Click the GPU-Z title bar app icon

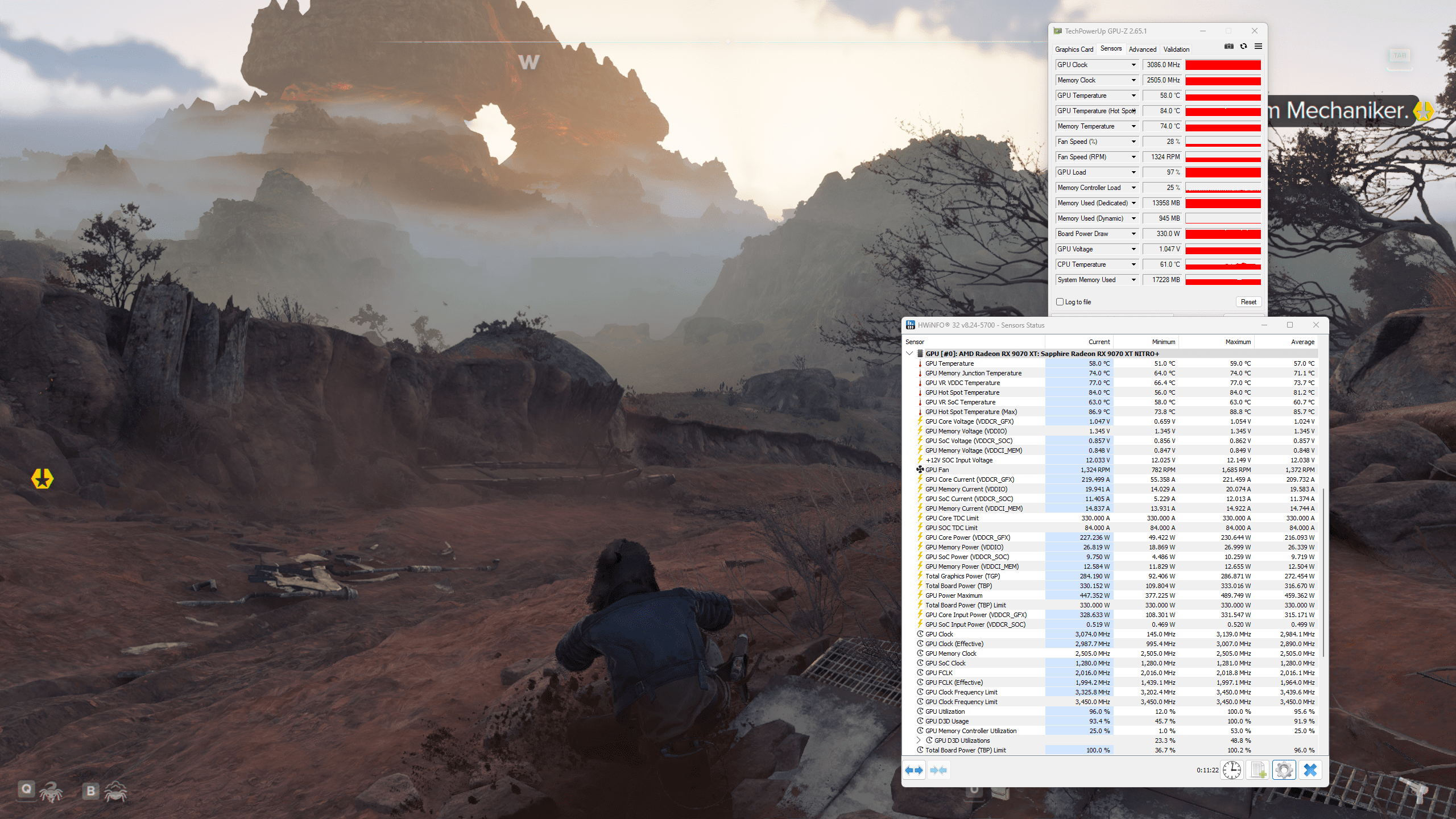coord(1058,31)
